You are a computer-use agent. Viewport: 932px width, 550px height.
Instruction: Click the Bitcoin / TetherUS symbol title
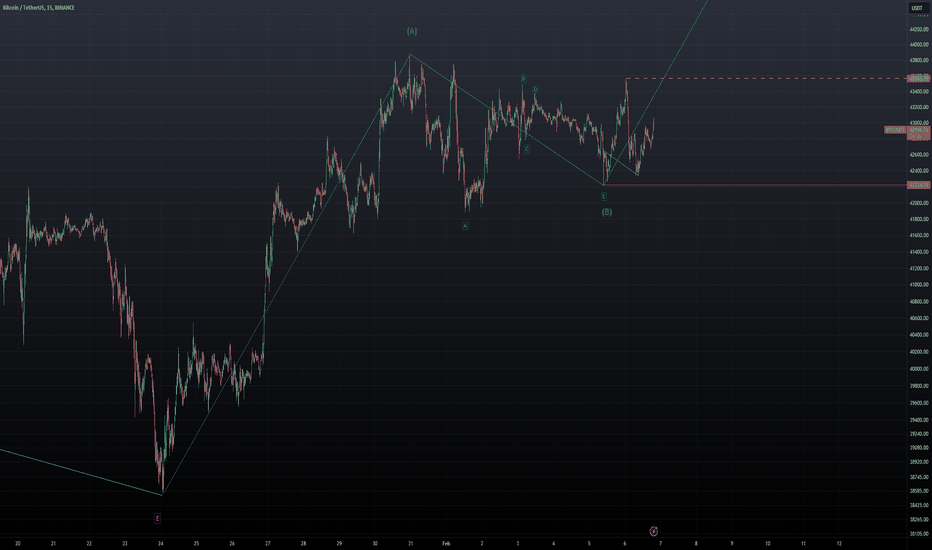coord(38,8)
